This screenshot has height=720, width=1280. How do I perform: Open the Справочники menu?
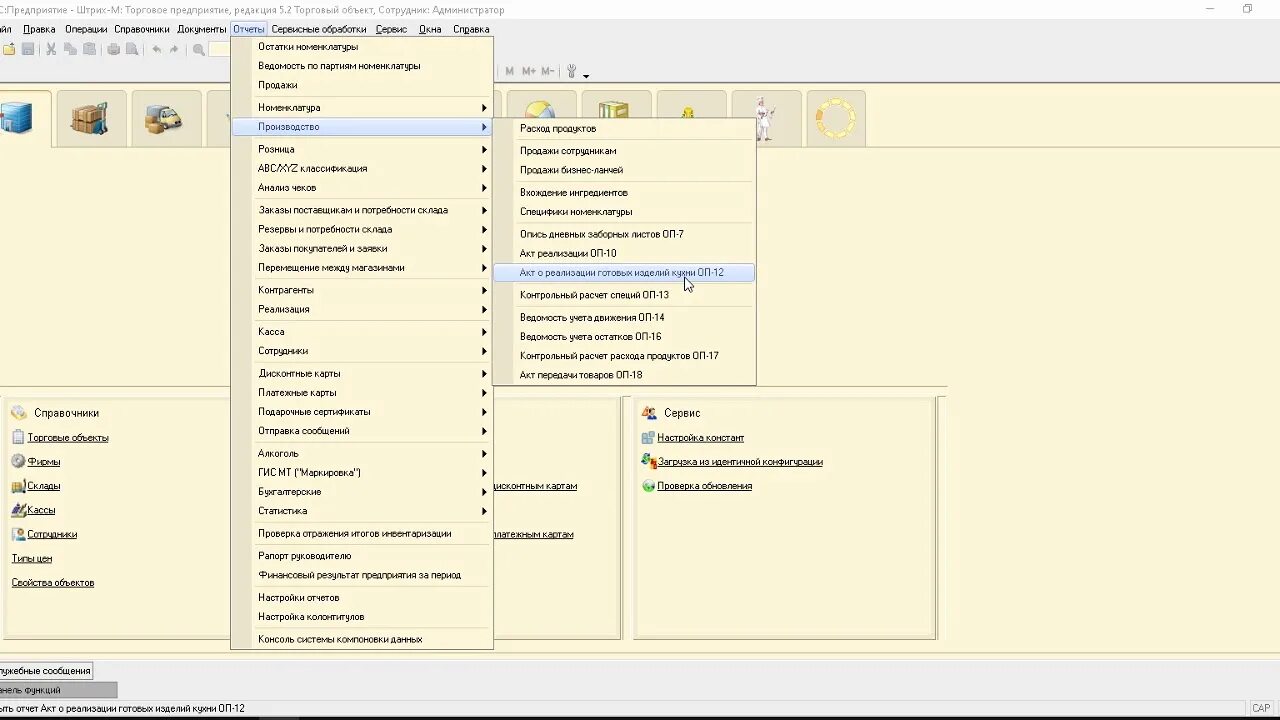pyautogui.click(x=142, y=29)
